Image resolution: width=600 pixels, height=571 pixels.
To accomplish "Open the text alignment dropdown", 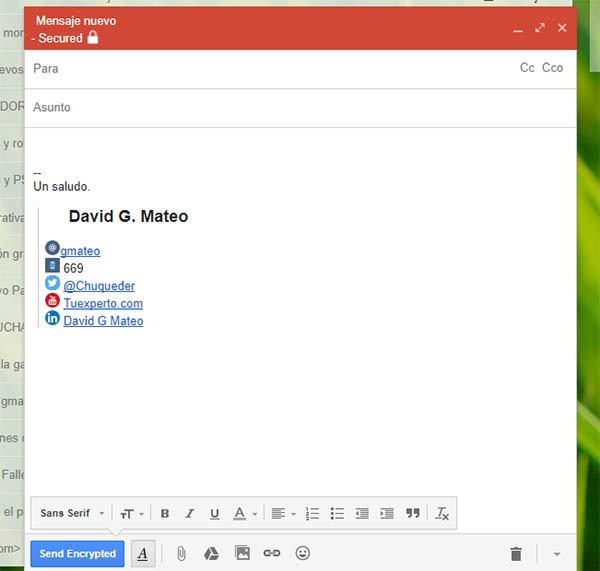I will coord(283,514).
